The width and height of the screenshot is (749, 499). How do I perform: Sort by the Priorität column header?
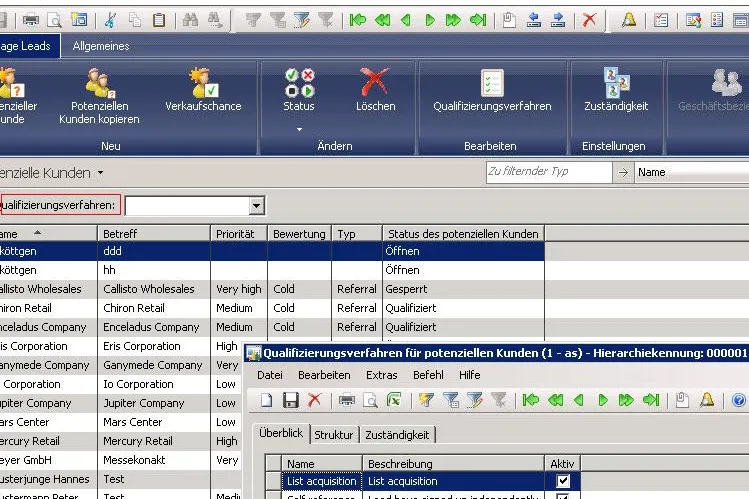click(239, 234)
